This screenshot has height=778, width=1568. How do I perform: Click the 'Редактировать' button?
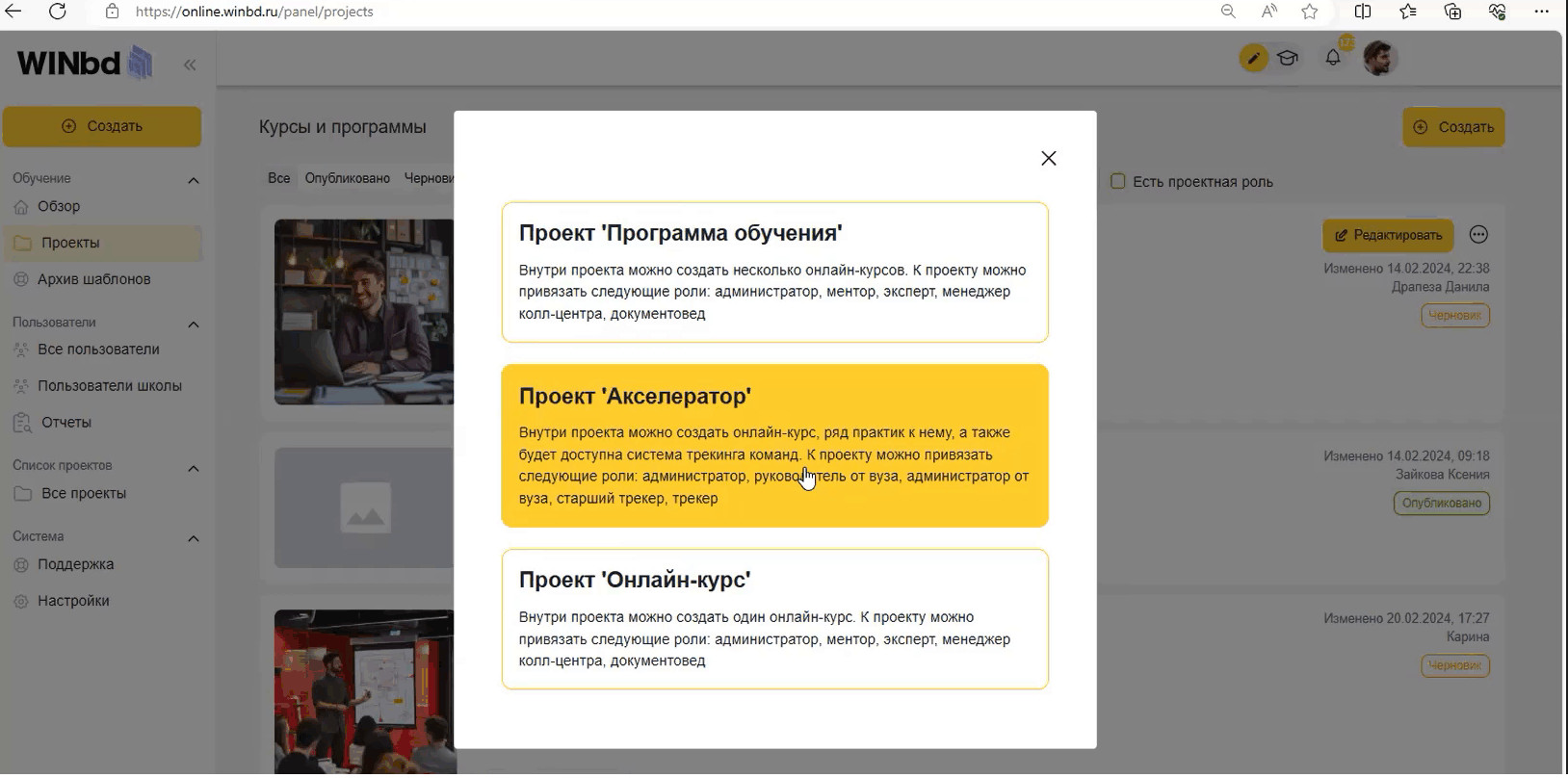[x=1388, y=235]
